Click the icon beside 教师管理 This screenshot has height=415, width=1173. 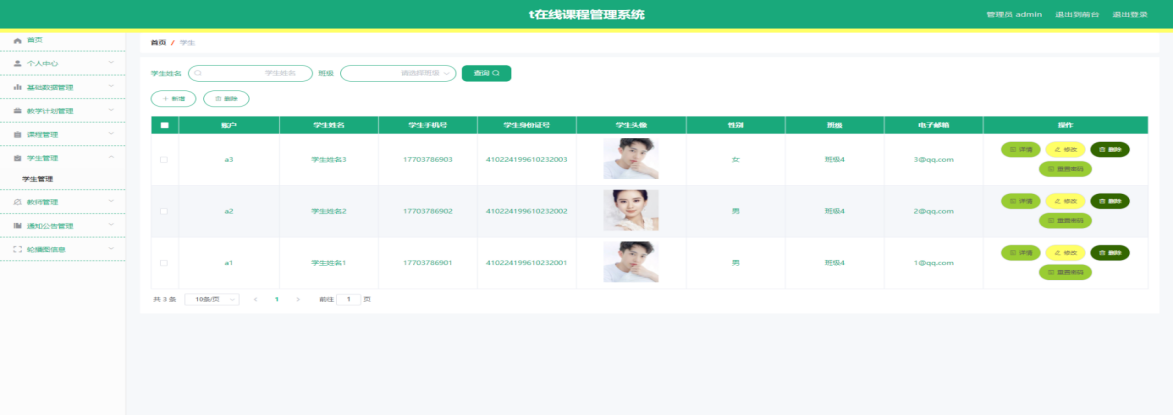point(17,202)
